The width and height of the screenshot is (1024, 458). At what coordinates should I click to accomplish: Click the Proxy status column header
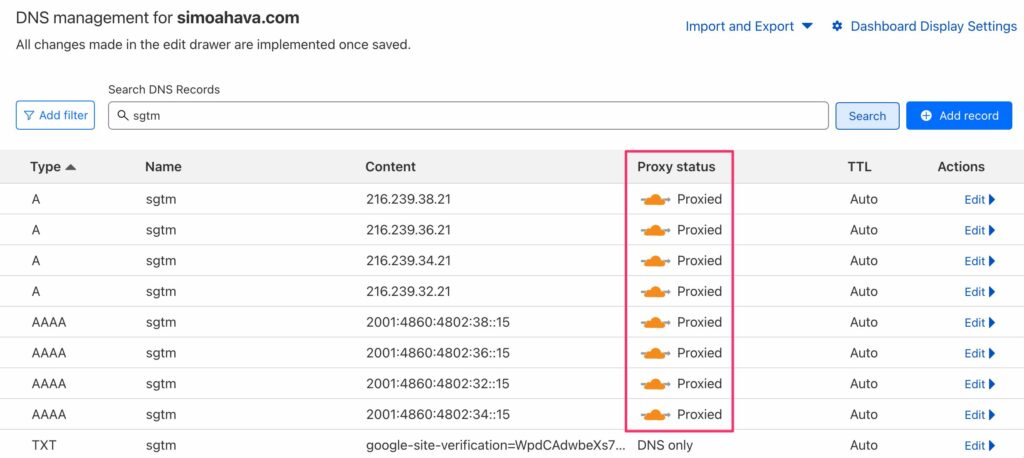tap(676, 167)
